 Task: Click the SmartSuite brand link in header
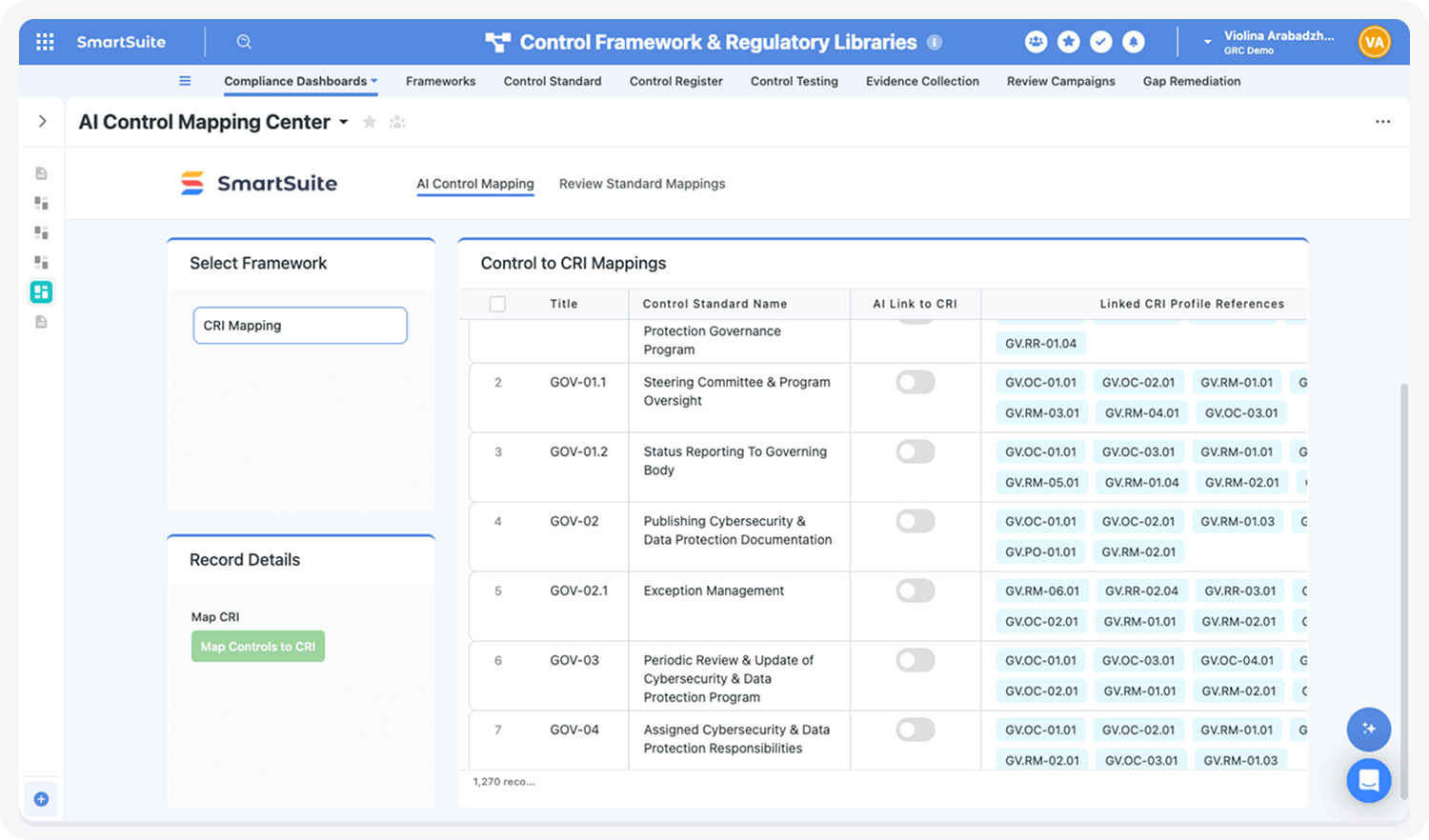pyautogui.click(x=121, y=42)
